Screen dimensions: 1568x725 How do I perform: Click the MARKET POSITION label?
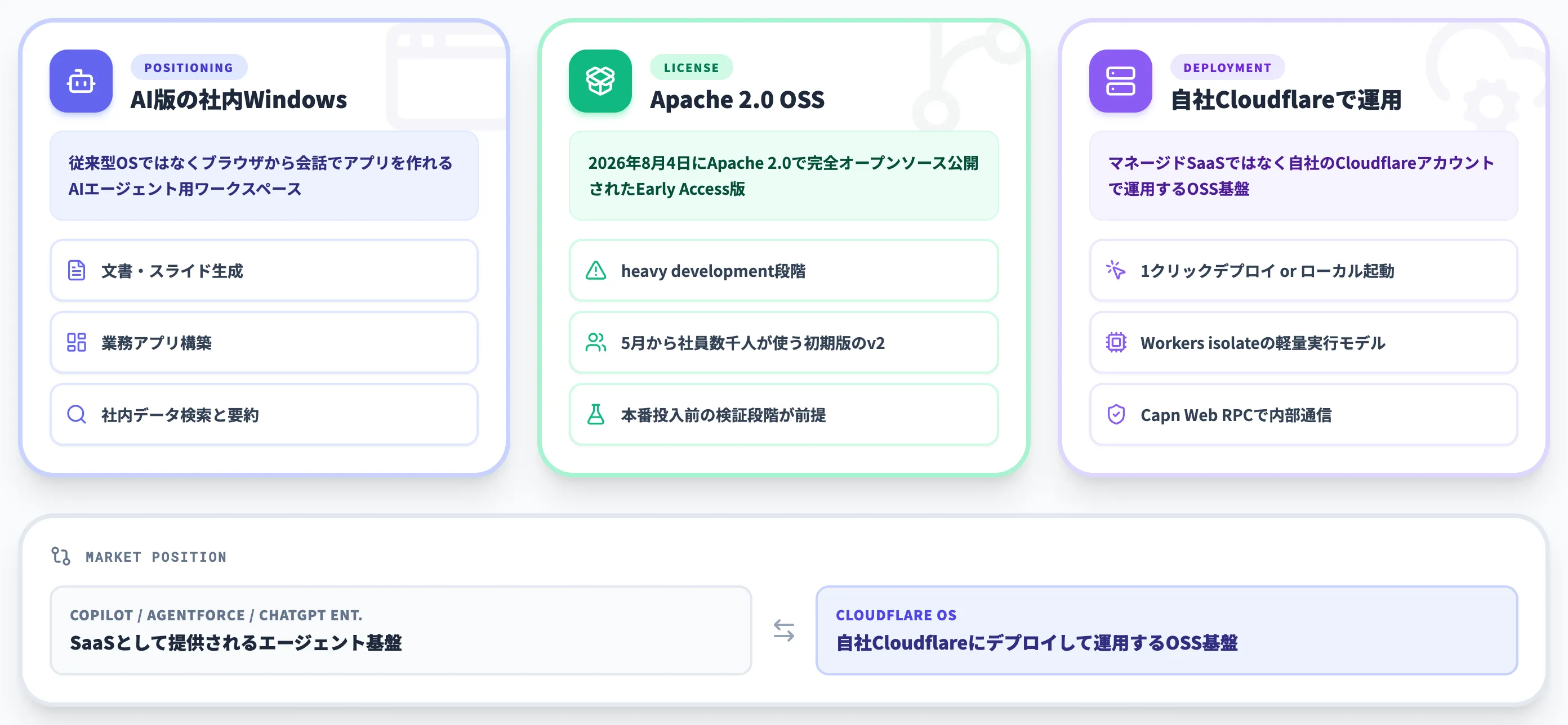click(156, 557)
